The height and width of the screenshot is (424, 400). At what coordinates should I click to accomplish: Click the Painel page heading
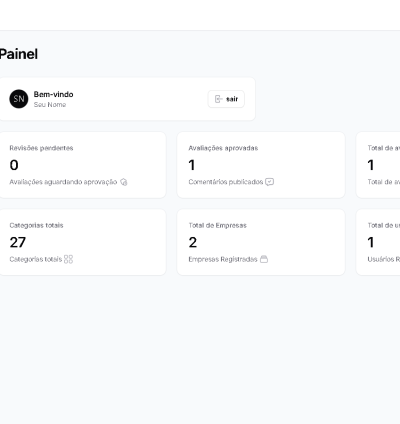18,54
